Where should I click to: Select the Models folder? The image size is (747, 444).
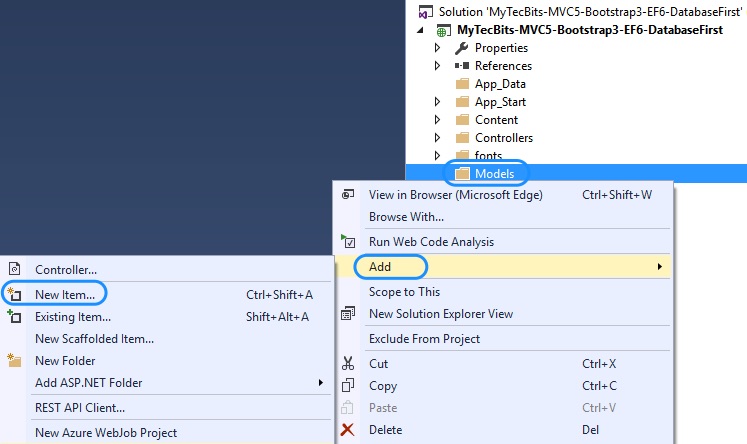(x=495, y=174)
